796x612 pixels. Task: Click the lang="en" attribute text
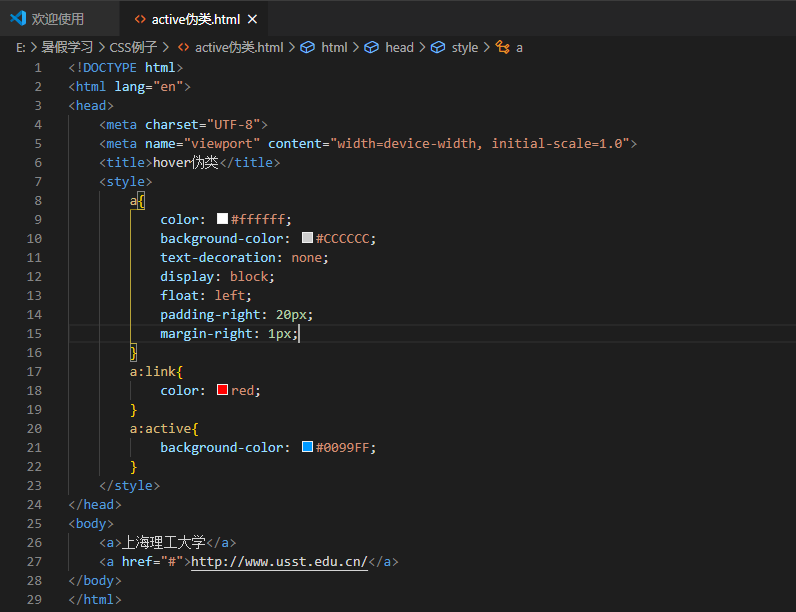point(149,87)
